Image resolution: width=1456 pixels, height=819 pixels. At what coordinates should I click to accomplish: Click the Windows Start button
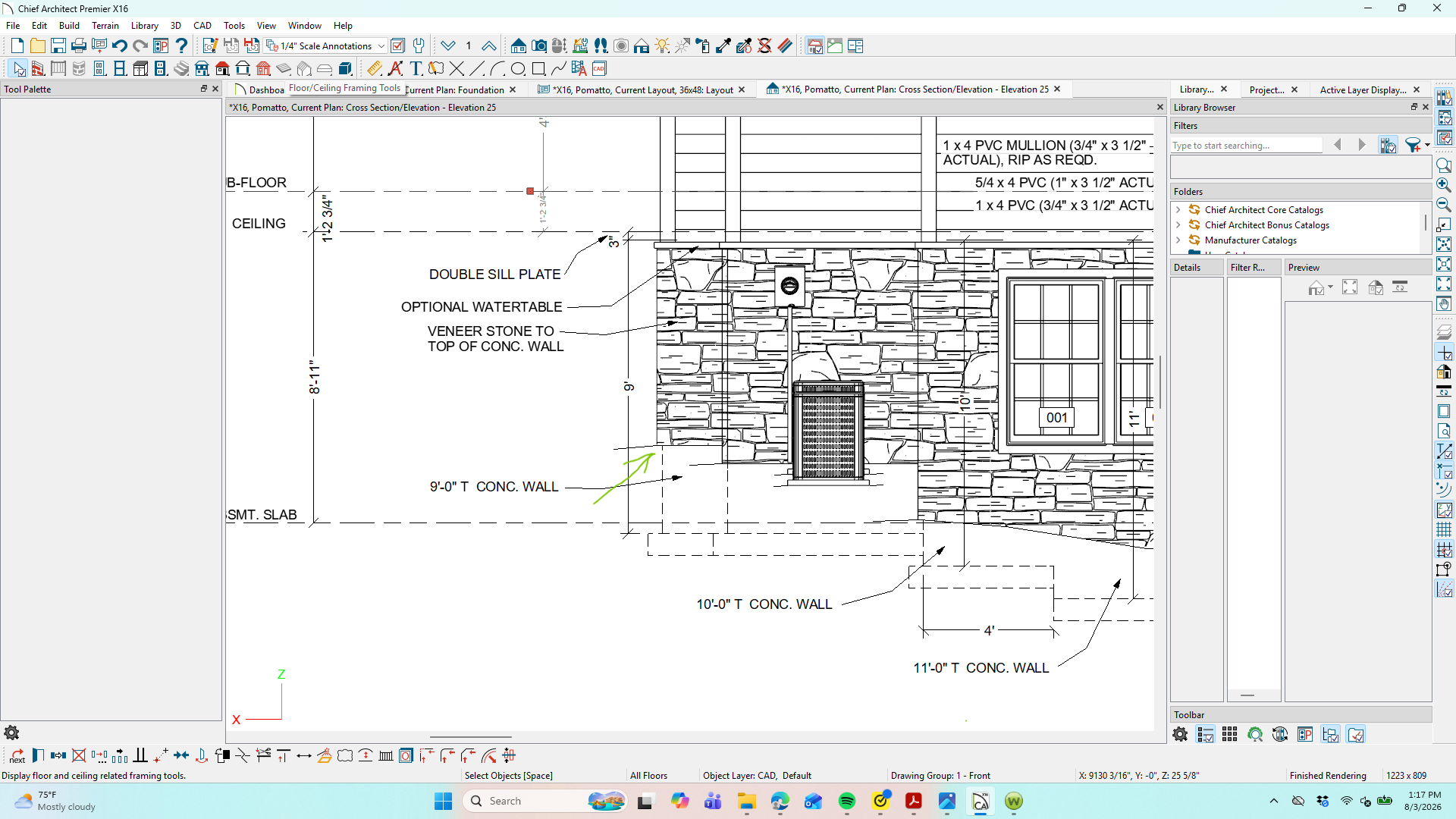tap(443, 801)
